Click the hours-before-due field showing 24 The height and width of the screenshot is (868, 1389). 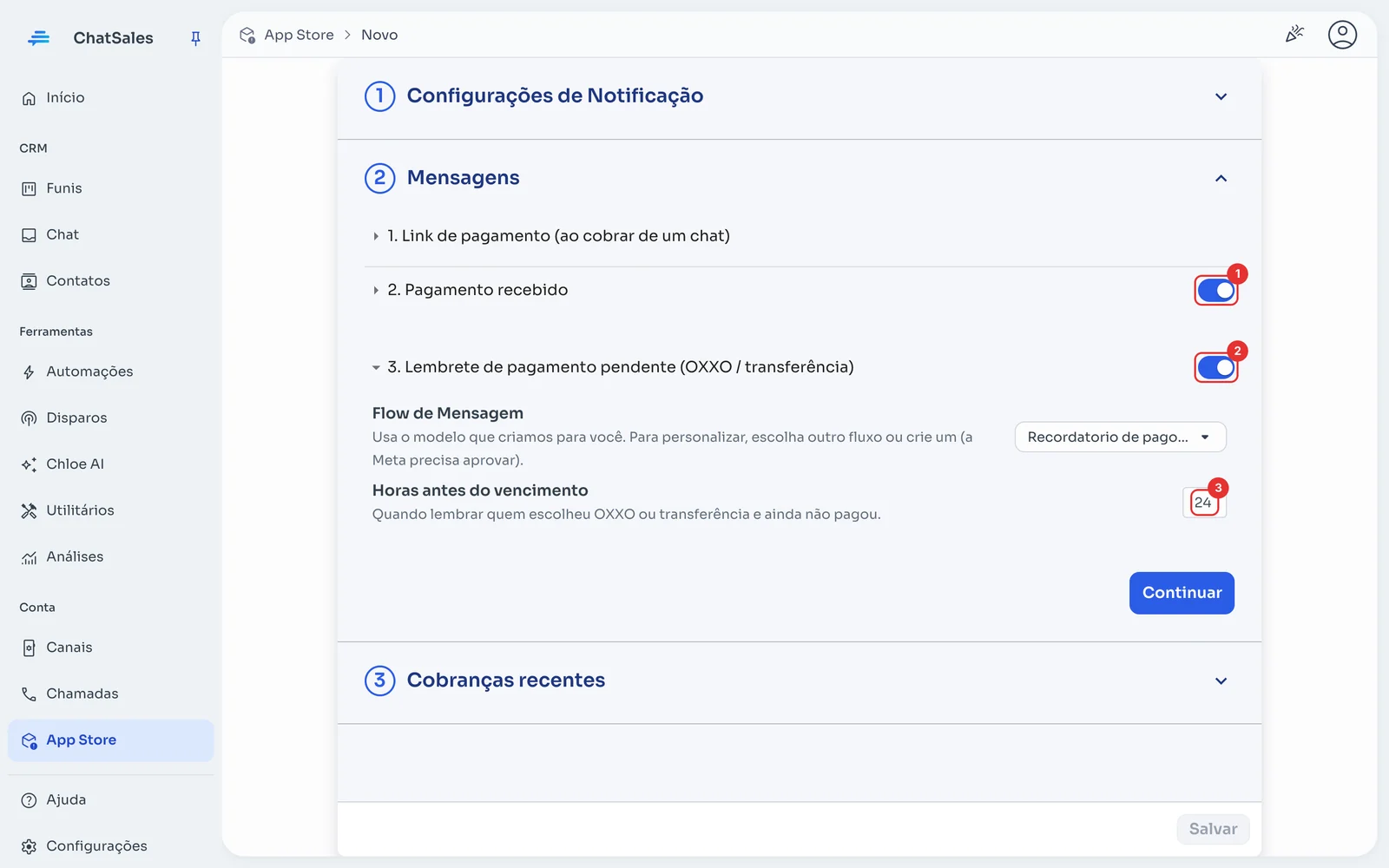pos(1204,503)
